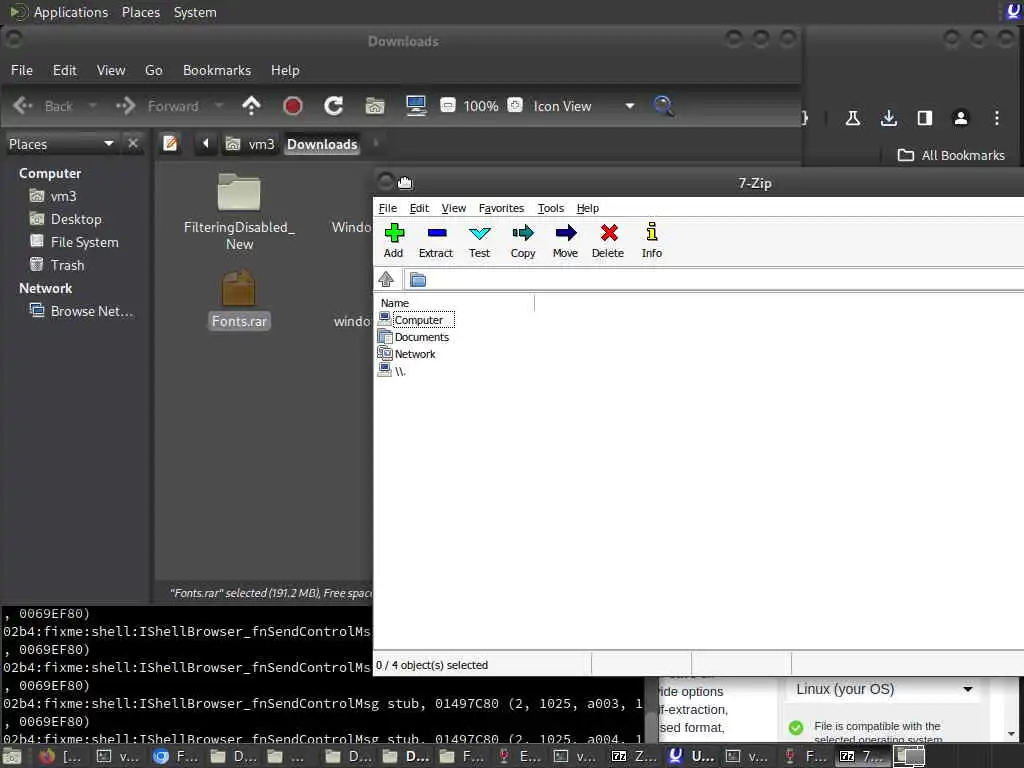This screenshot has height=768, width=1024.
Task: Run Test from 7-Zip toolbar
Action: (479, 240)
